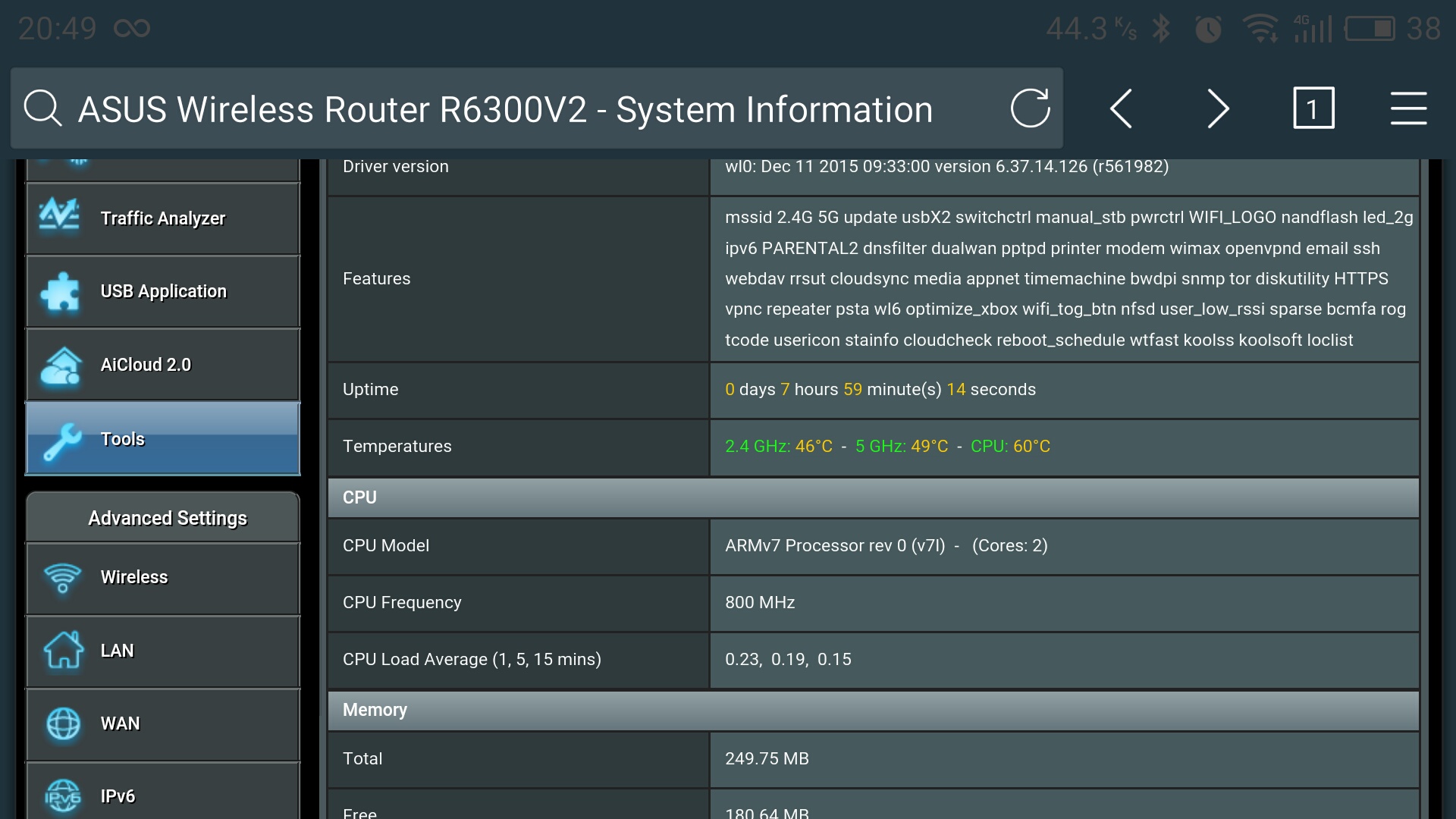Click the Total memory label
The height and width of the screenshot is (819, 1456).
click(x=362, y=759)
